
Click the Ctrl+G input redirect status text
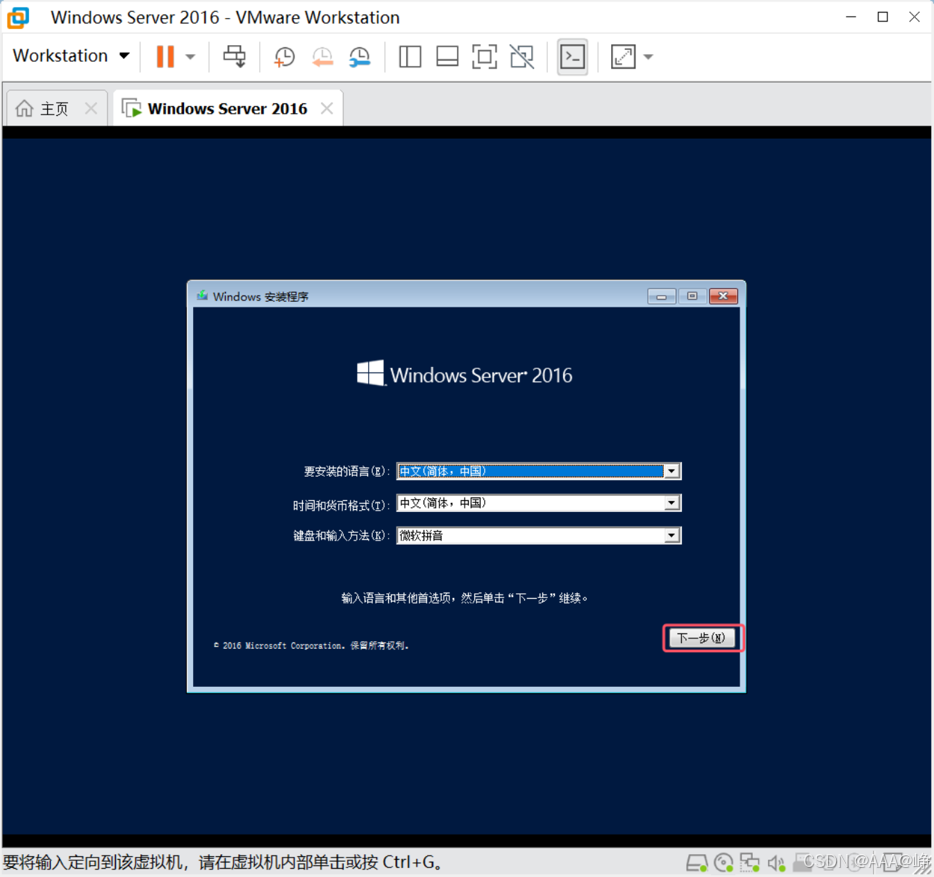tap(222, 862)
